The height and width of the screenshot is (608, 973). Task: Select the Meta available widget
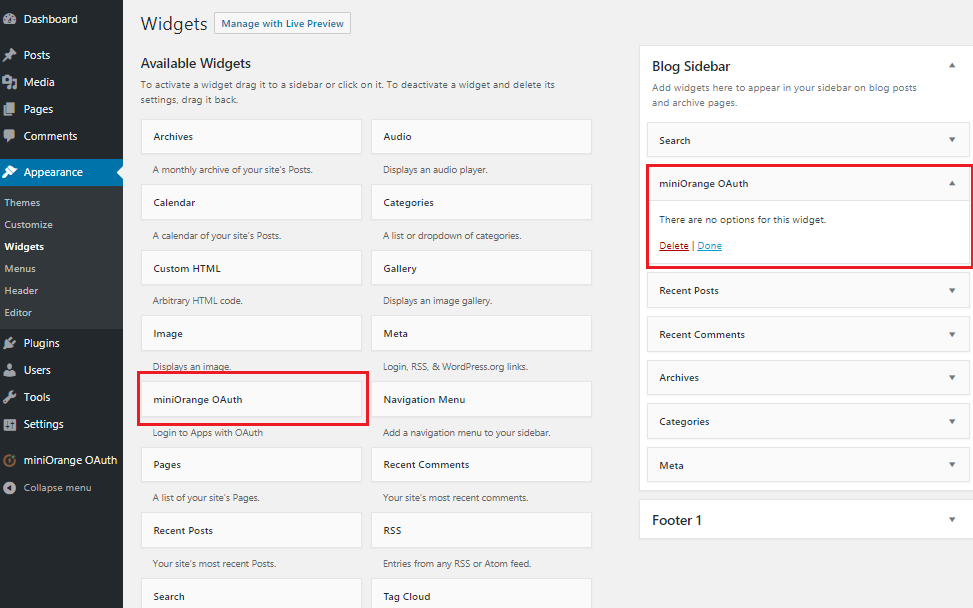coord(482,334)
